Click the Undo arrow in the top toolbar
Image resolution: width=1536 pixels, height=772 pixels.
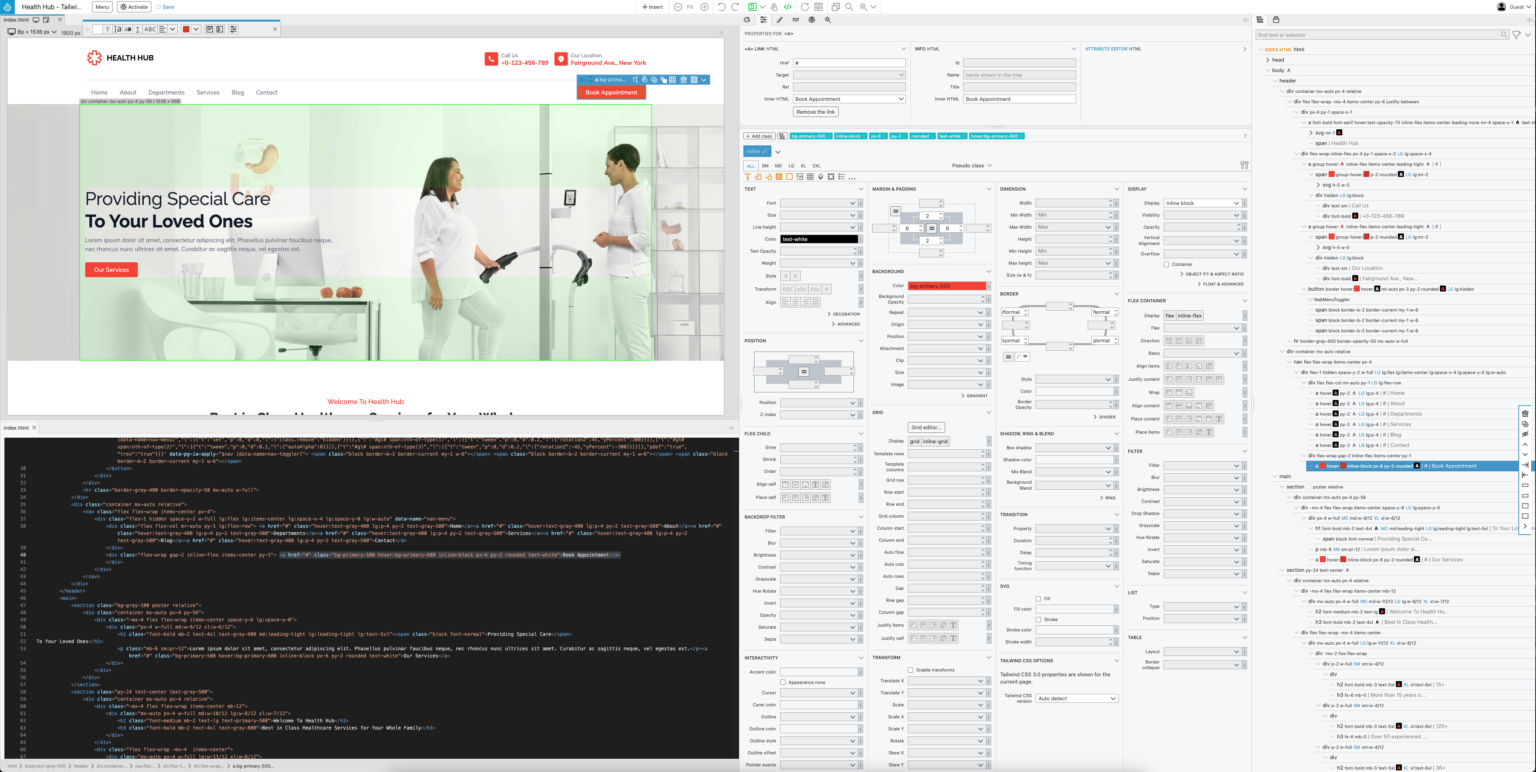pyautogui.click(x=722, y=5)
